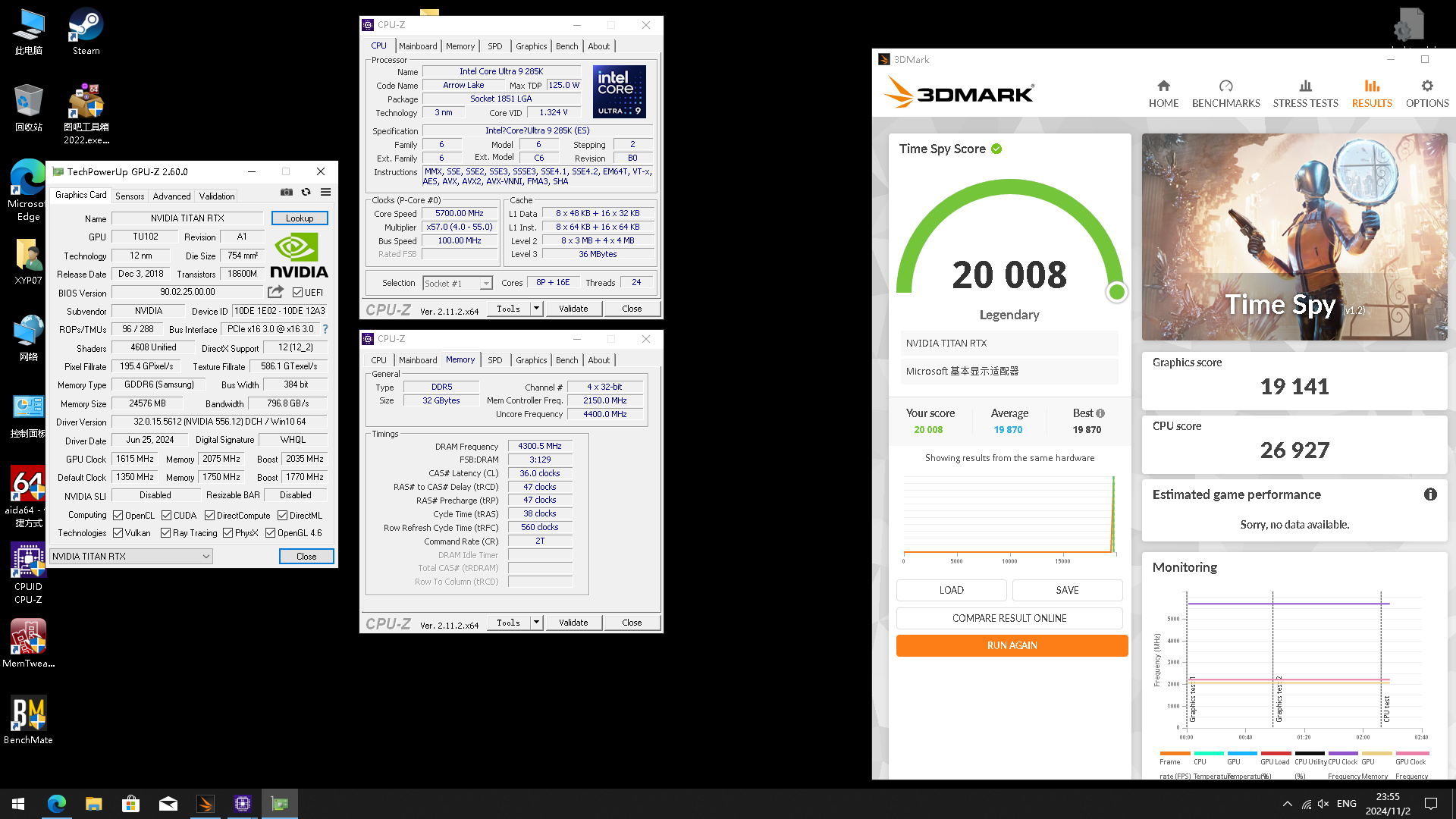Click orange RUN AGAIN button
Viewport: 1456px width, 819px height.
(x=1012, y=645)
